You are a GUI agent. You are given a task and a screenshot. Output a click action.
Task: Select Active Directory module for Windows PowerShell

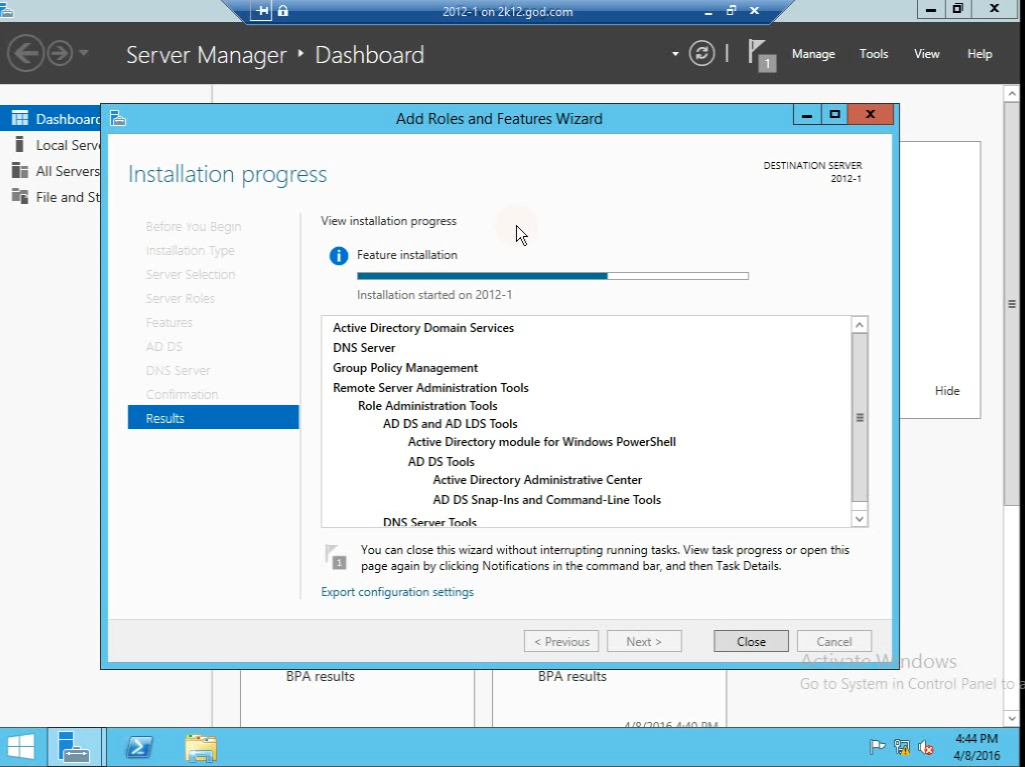click(x=542, y=442)
